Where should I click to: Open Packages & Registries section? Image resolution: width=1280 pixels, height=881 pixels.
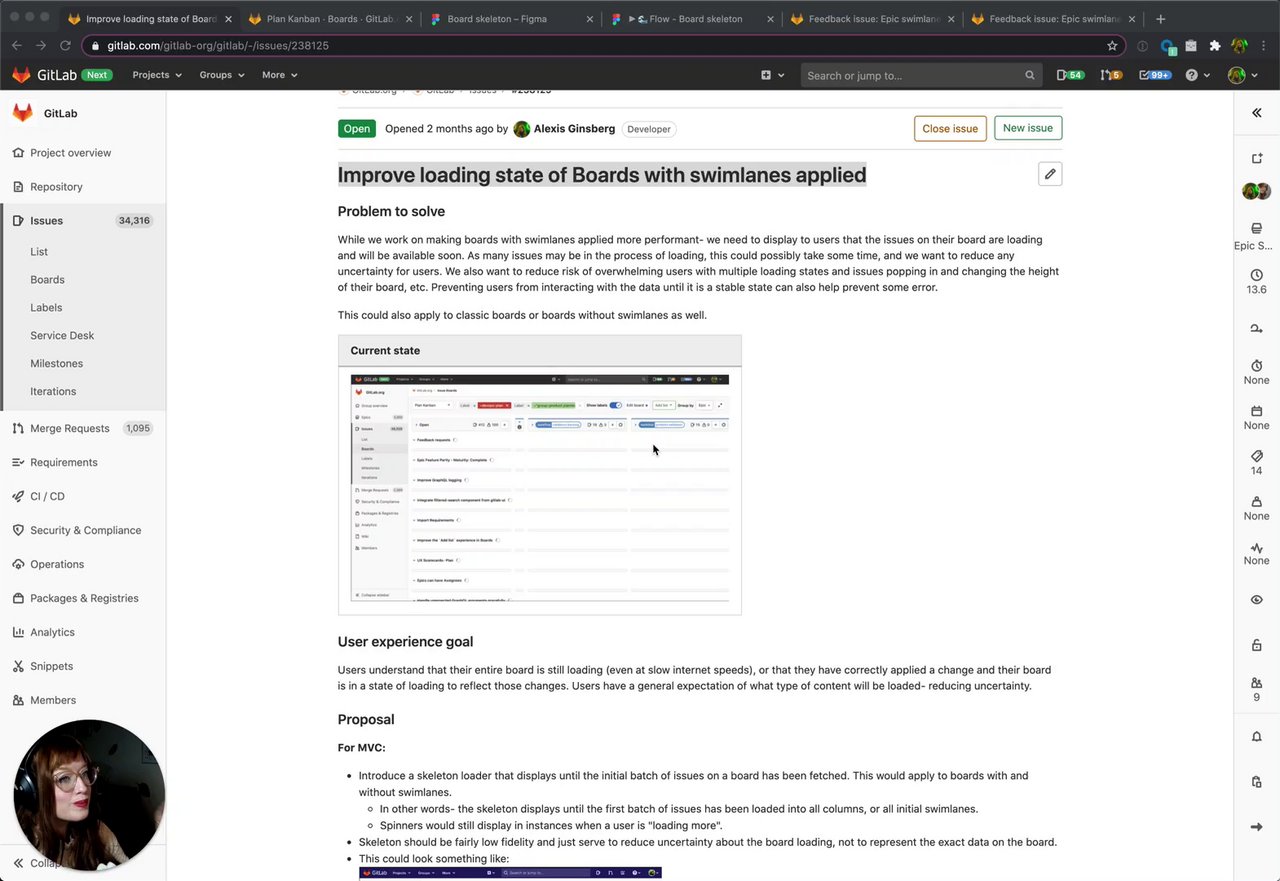83,598
